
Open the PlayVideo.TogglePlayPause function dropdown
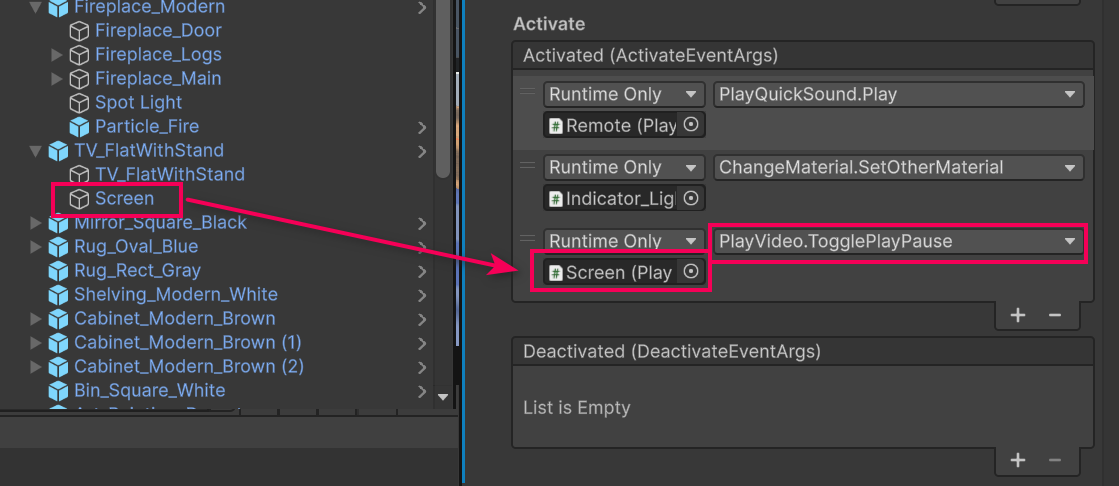click(x=897, y=241)
